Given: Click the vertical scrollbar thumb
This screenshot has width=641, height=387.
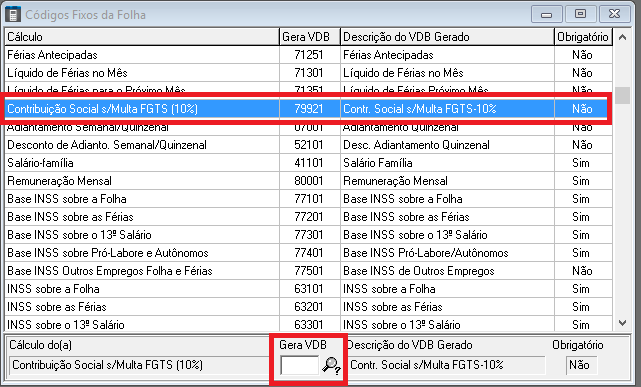Looking at the screenshot, I should coord(622,95).
